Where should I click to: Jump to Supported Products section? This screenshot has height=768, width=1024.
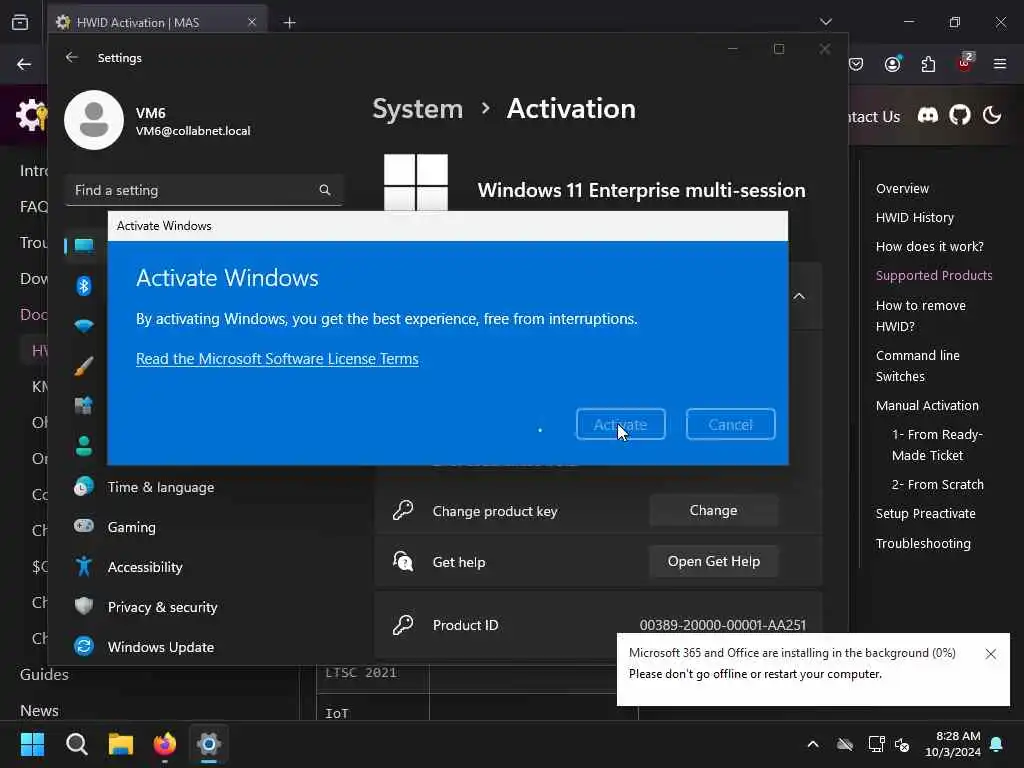point(934,276)
